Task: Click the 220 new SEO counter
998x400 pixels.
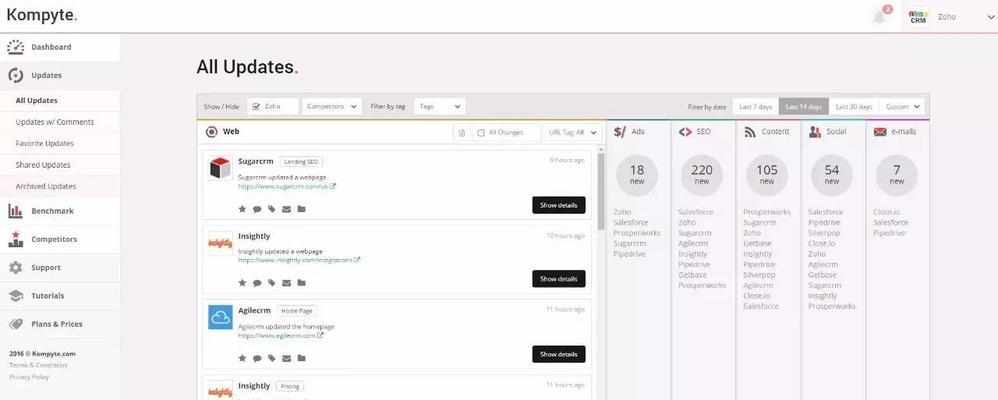Action: (x=702, y=175)
